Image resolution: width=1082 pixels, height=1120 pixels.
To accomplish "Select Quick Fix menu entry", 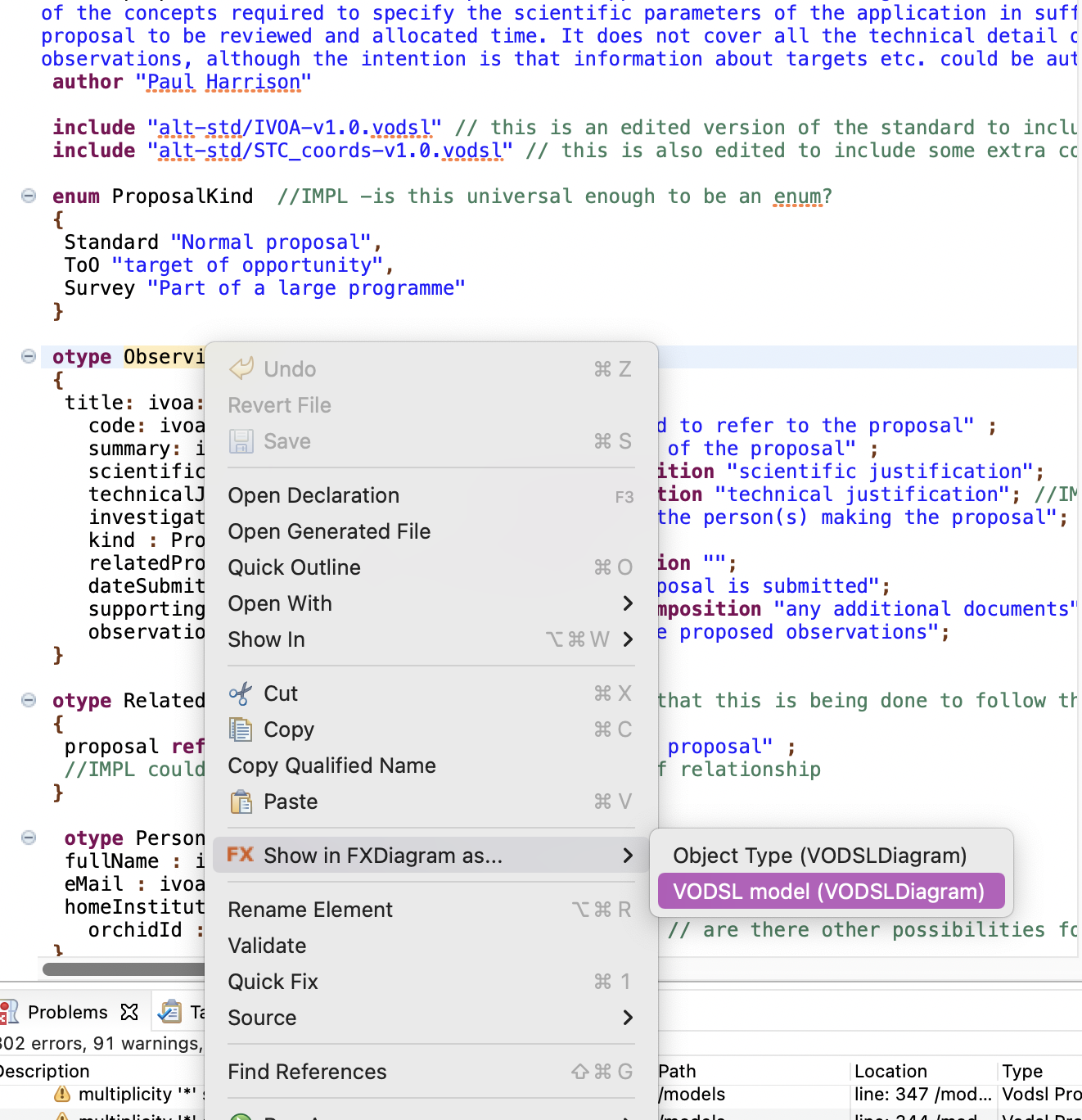I will 431,982.
